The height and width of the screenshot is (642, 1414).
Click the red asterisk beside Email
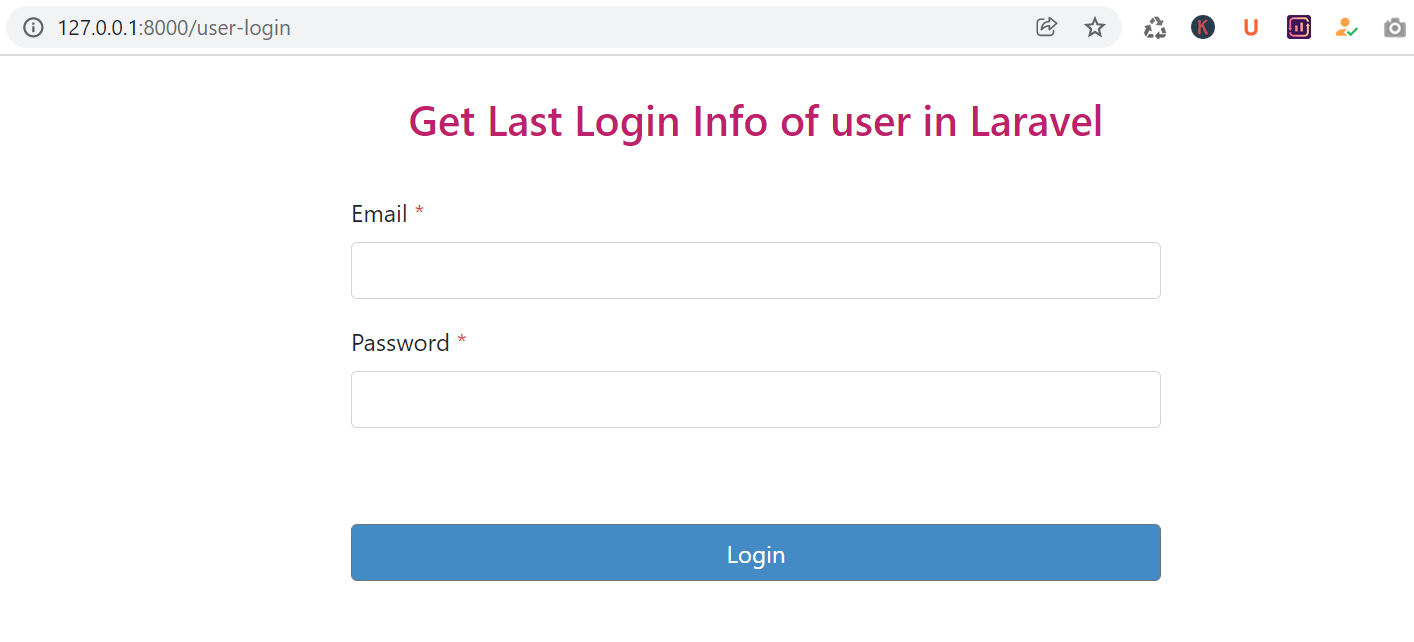pos(420,213)
